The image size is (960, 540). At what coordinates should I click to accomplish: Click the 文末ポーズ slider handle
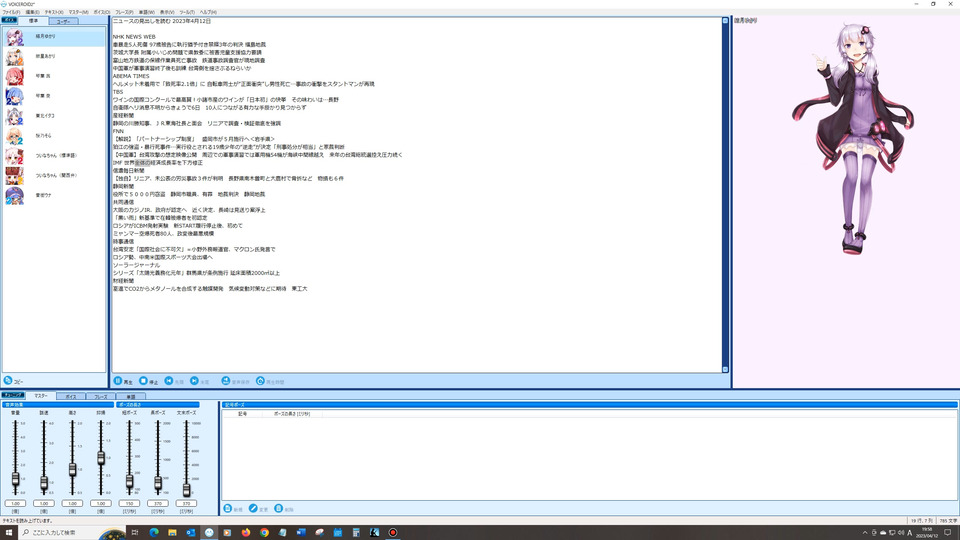186,489
